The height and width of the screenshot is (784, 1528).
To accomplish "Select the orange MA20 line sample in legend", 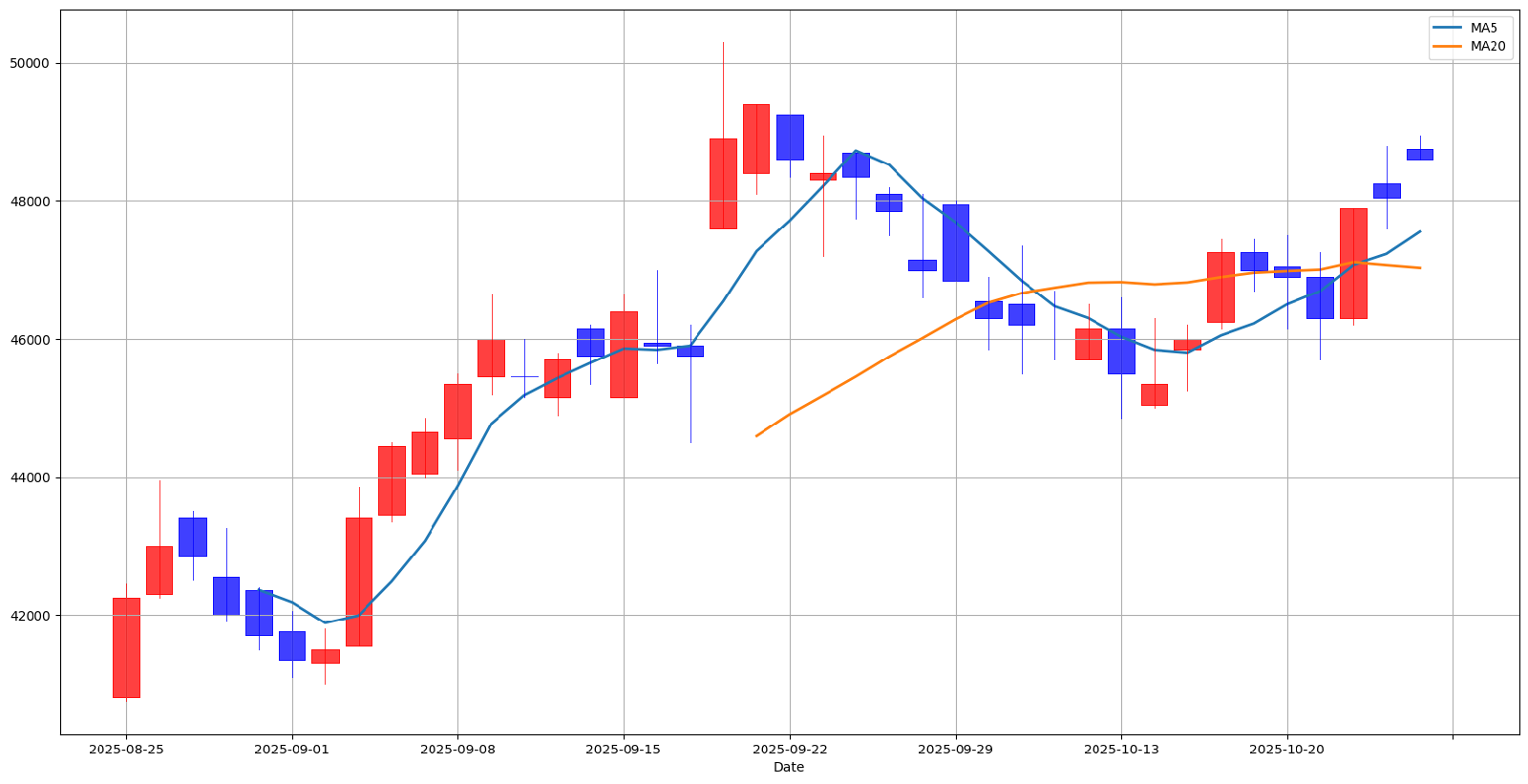I will click(1448, 46).
